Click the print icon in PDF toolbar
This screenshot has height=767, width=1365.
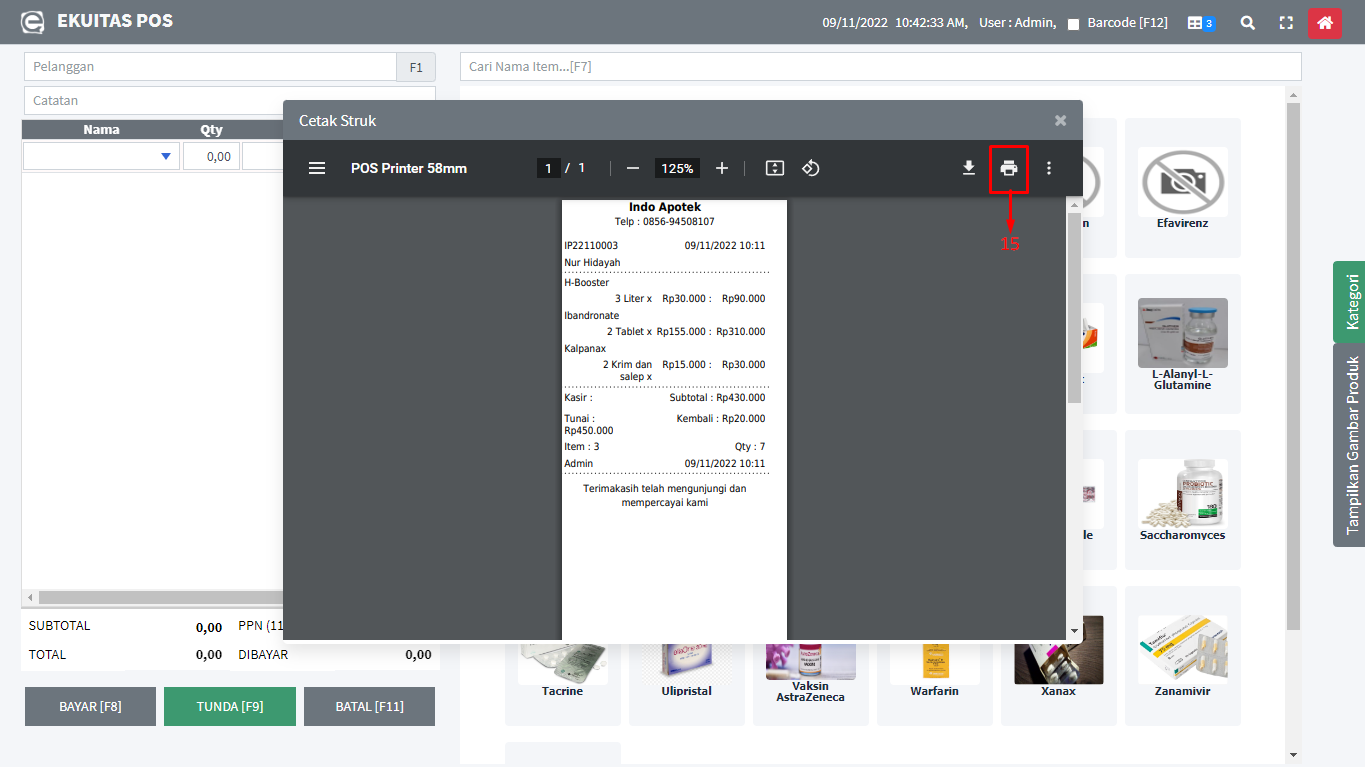pos(1008,168)
